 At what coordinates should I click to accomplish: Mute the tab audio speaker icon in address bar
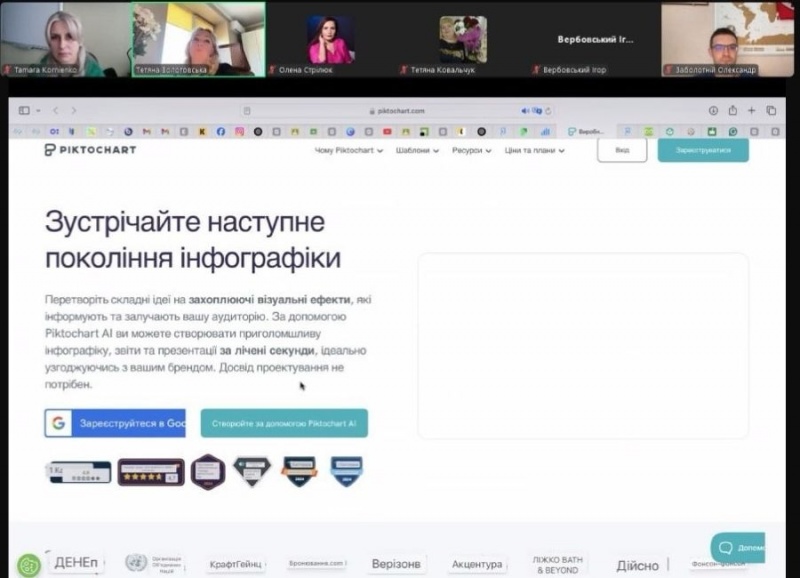(x=525, y=111)
